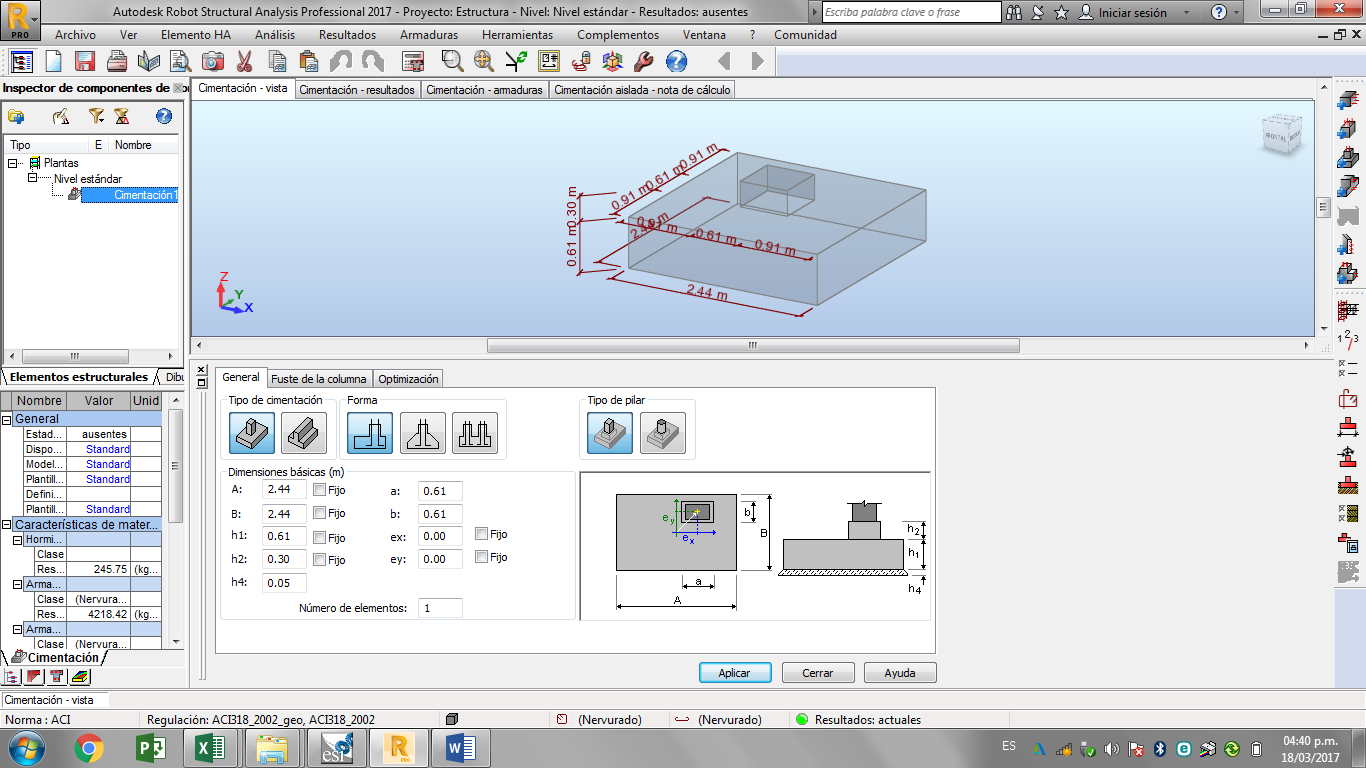Collapse the General properties section

6,419
